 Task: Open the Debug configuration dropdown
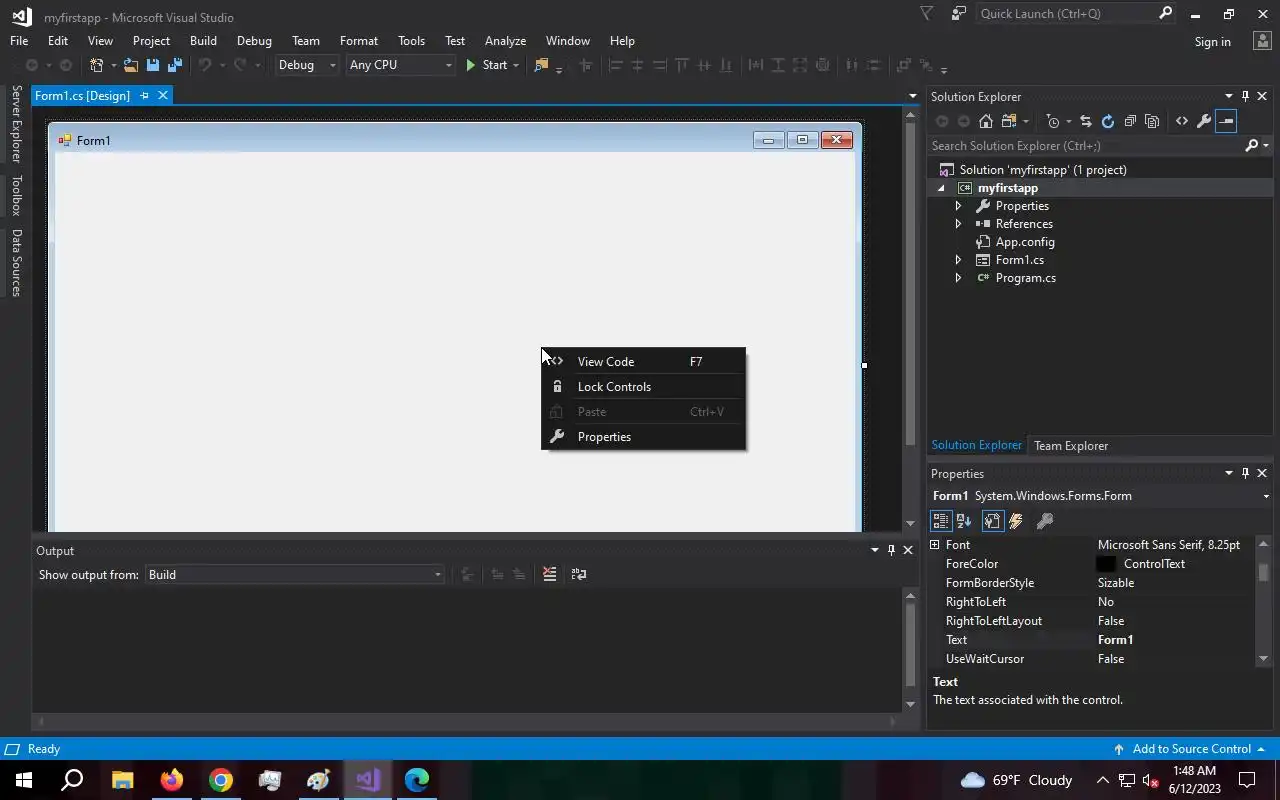(x=307, y=65)
